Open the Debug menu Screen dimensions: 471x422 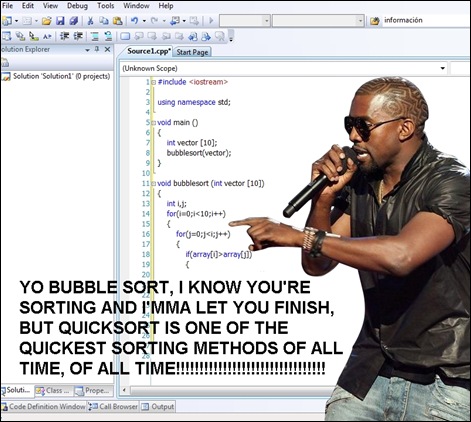[77, 6]
